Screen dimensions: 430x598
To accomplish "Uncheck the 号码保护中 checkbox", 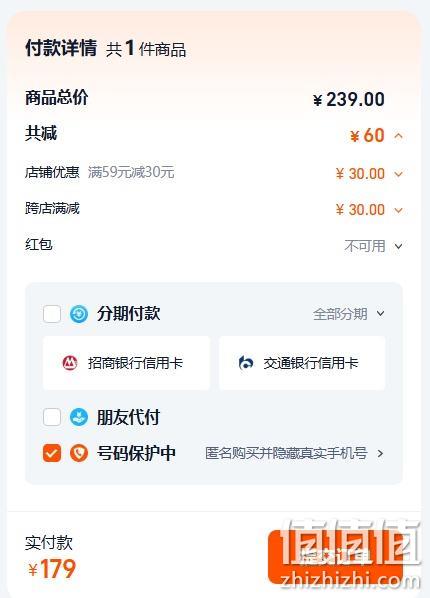I will 52,453.
